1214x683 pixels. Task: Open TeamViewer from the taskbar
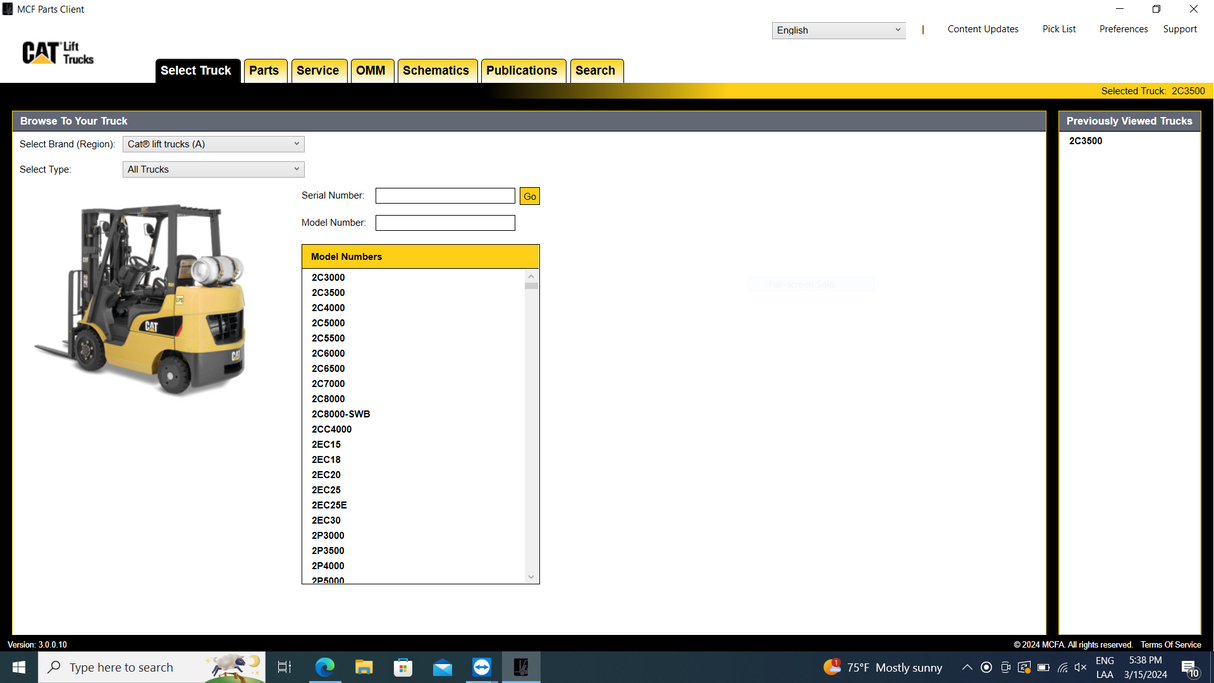[482, 667]
